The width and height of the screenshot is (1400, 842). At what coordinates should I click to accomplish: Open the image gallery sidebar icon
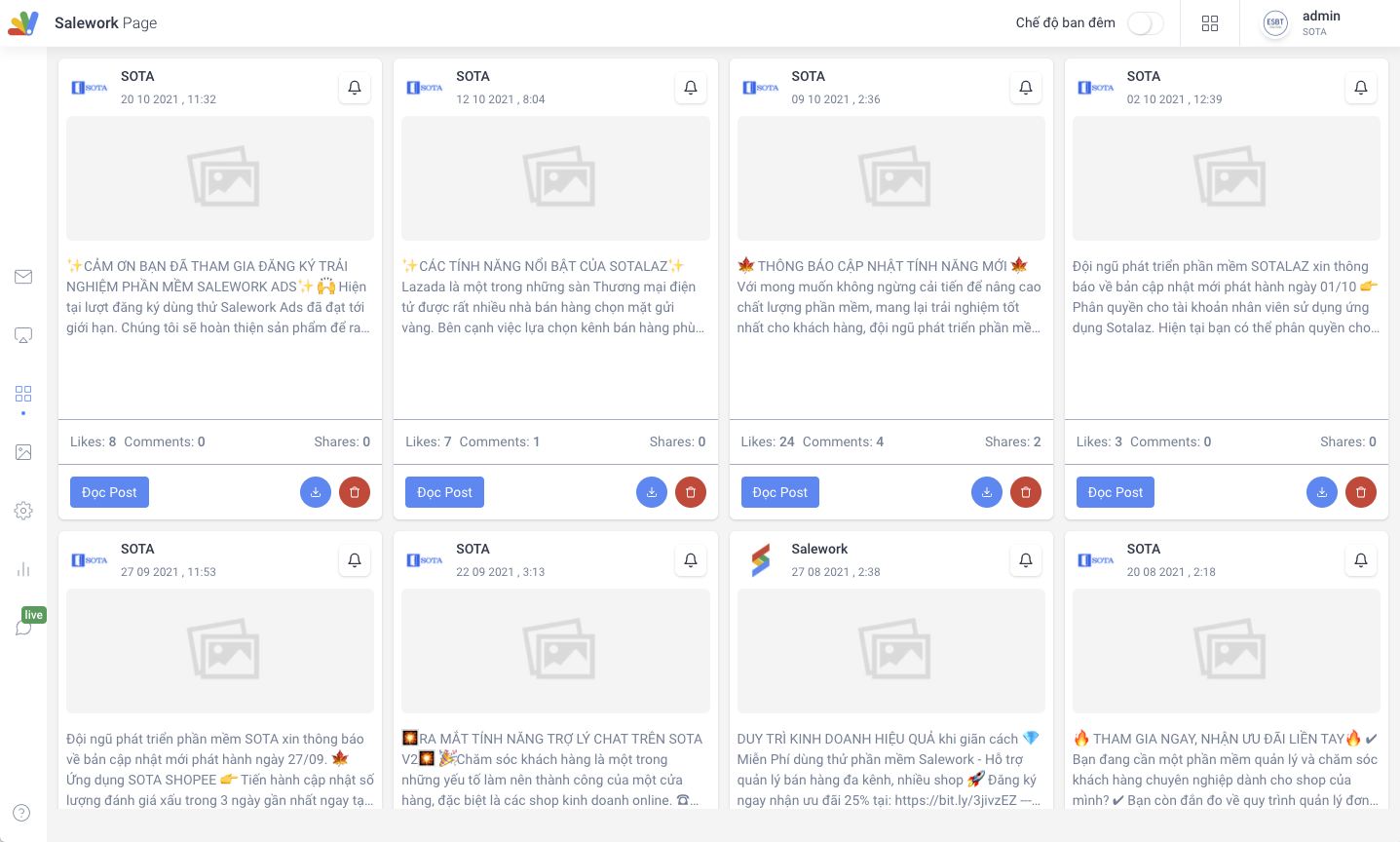coord(23,452)
